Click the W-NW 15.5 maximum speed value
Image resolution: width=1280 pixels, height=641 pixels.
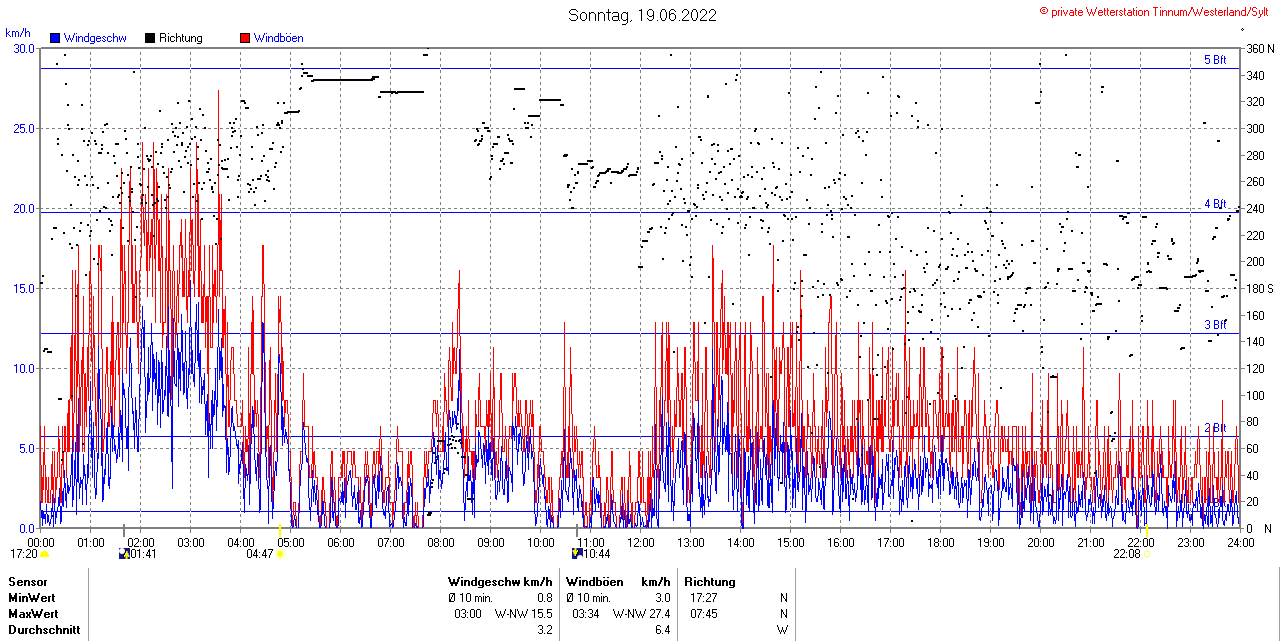[524, 614]
